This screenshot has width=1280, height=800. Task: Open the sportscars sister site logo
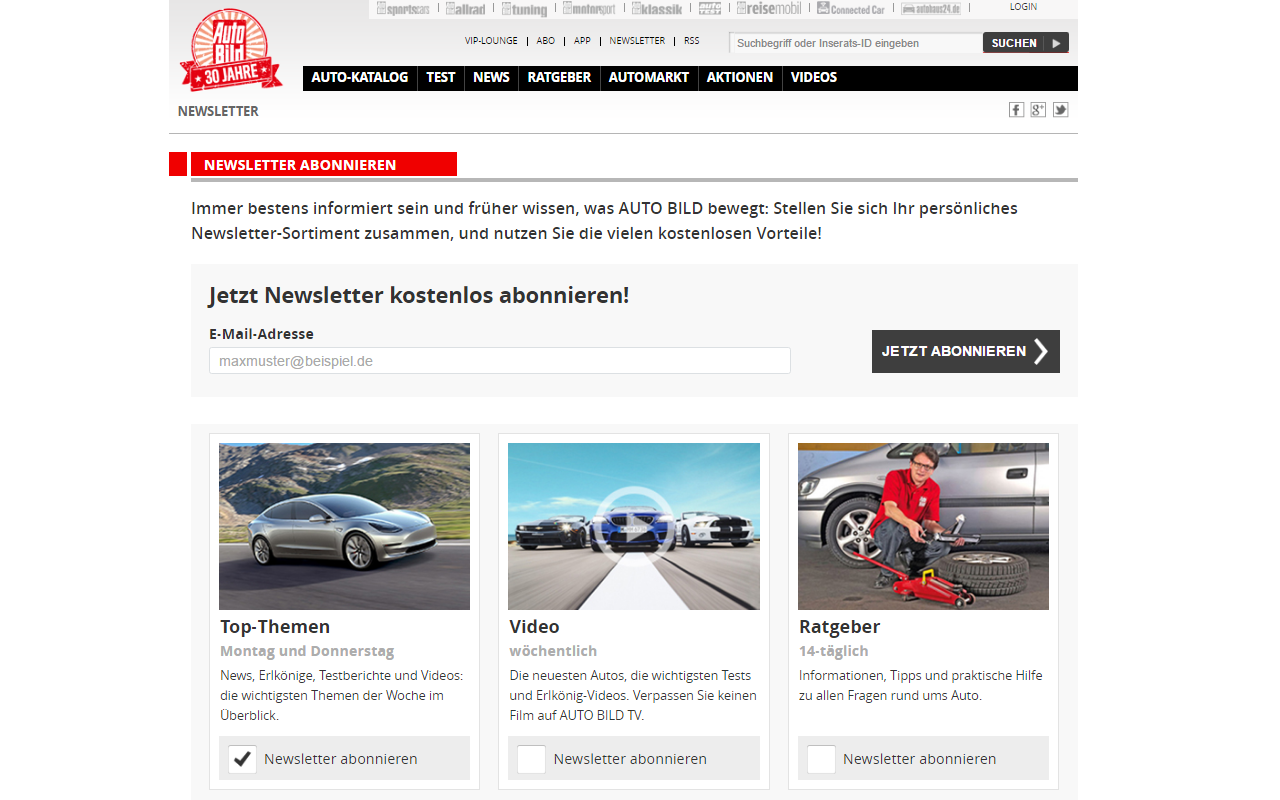pyautogui.click(x=403, y=9)
